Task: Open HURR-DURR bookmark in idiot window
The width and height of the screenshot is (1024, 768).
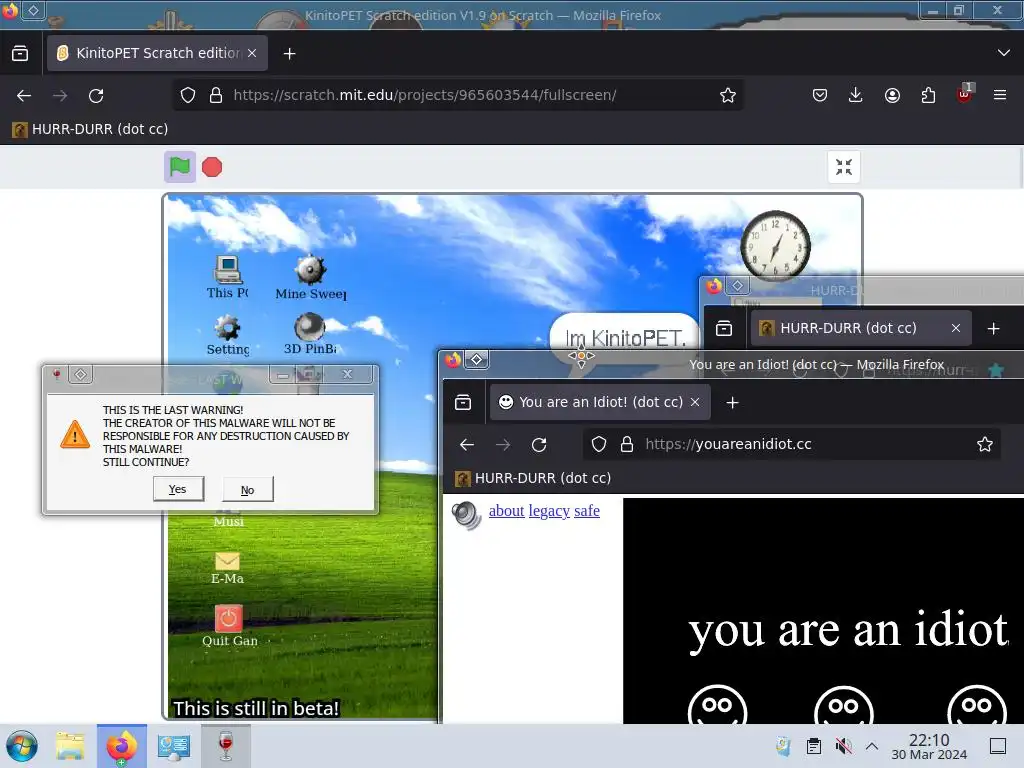Action: [x=534, y=478]
